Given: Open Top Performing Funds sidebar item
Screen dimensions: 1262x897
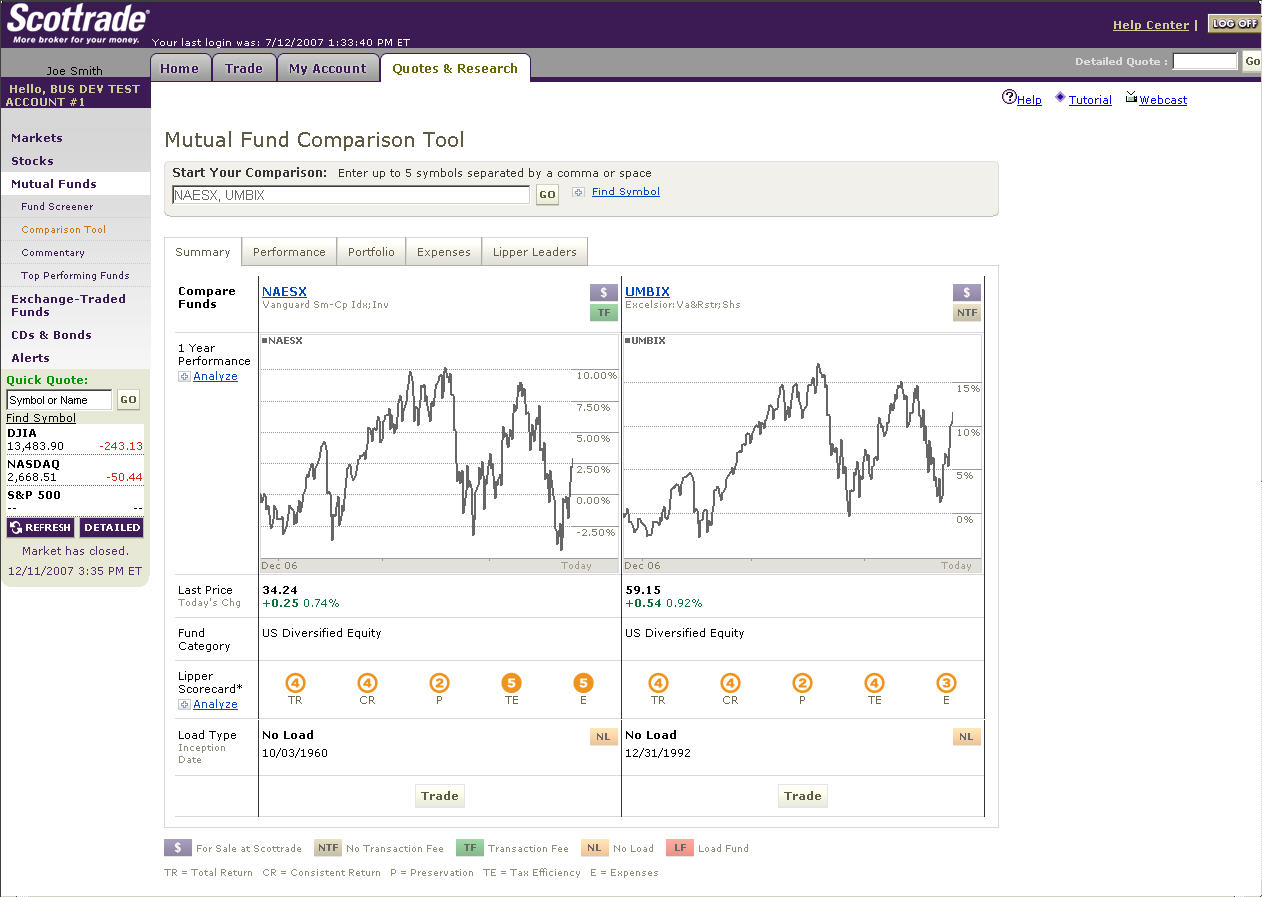Looking at the screenshot, I should tap(75, 276).
